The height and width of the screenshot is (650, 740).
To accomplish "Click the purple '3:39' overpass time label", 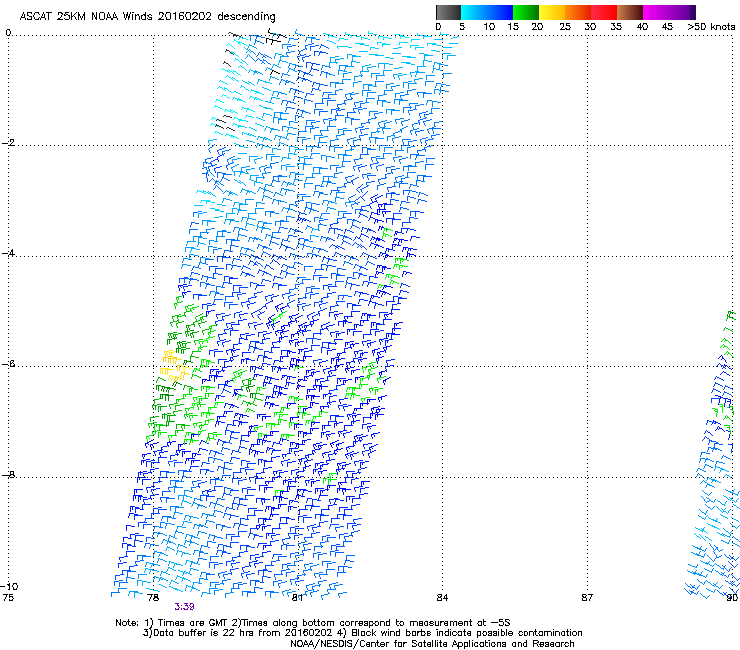I will 184,607.
